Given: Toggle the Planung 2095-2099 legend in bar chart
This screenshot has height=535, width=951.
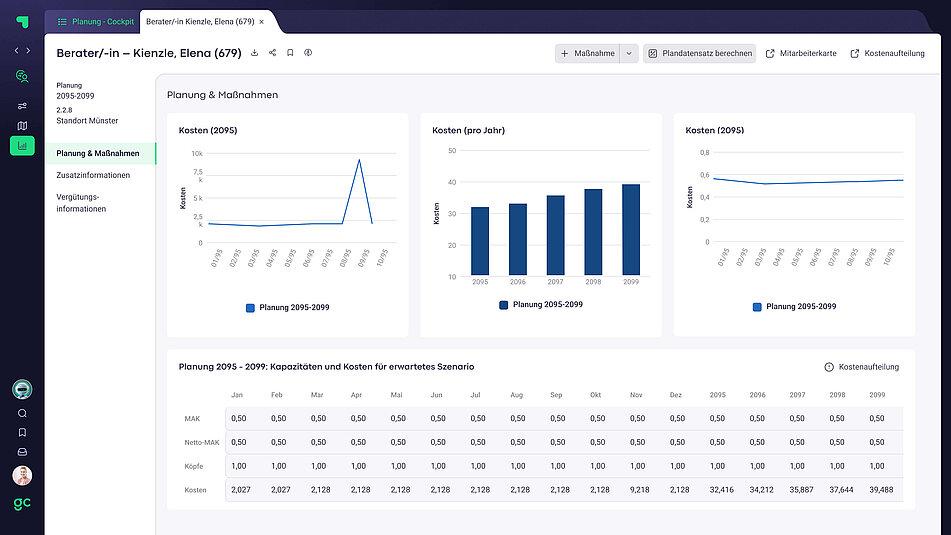Looking at the screenshot, I should 540,304.
